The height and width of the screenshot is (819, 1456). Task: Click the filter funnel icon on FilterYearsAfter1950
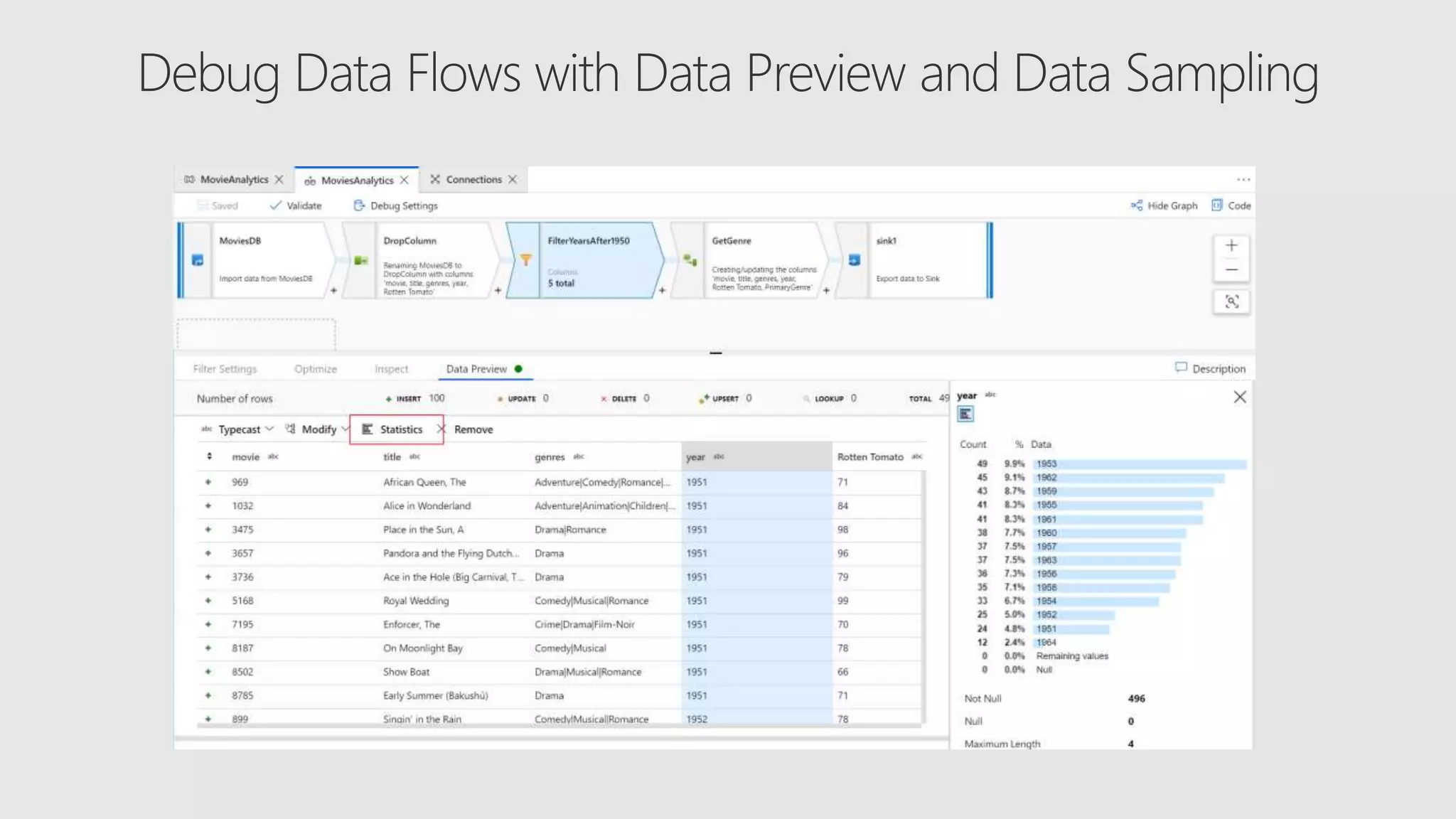click(525, 260)
